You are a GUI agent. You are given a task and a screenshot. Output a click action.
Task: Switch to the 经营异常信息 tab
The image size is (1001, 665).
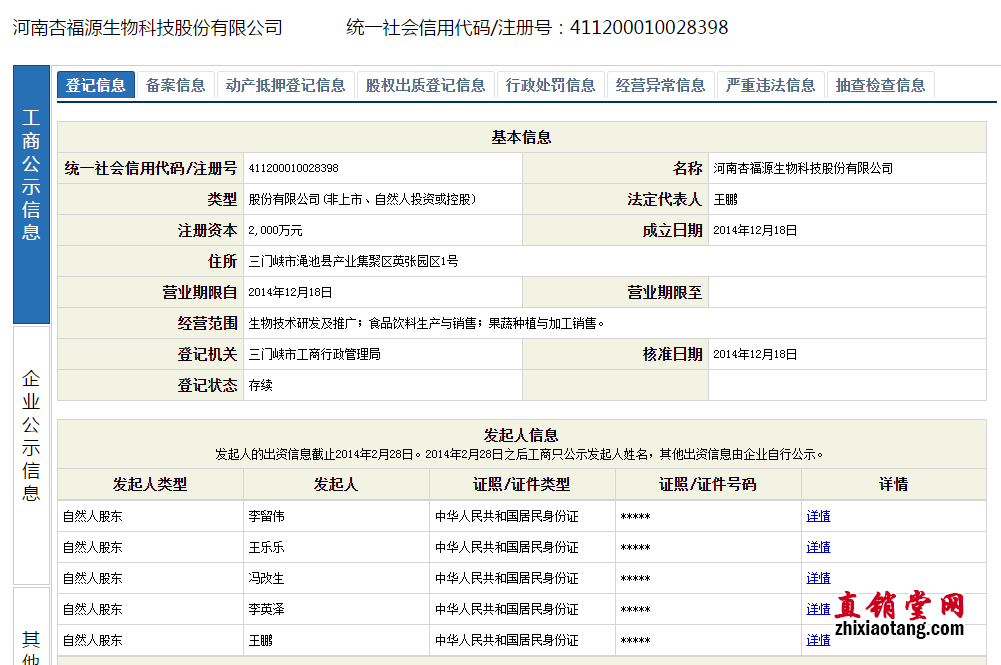click(x=661, y=85)
